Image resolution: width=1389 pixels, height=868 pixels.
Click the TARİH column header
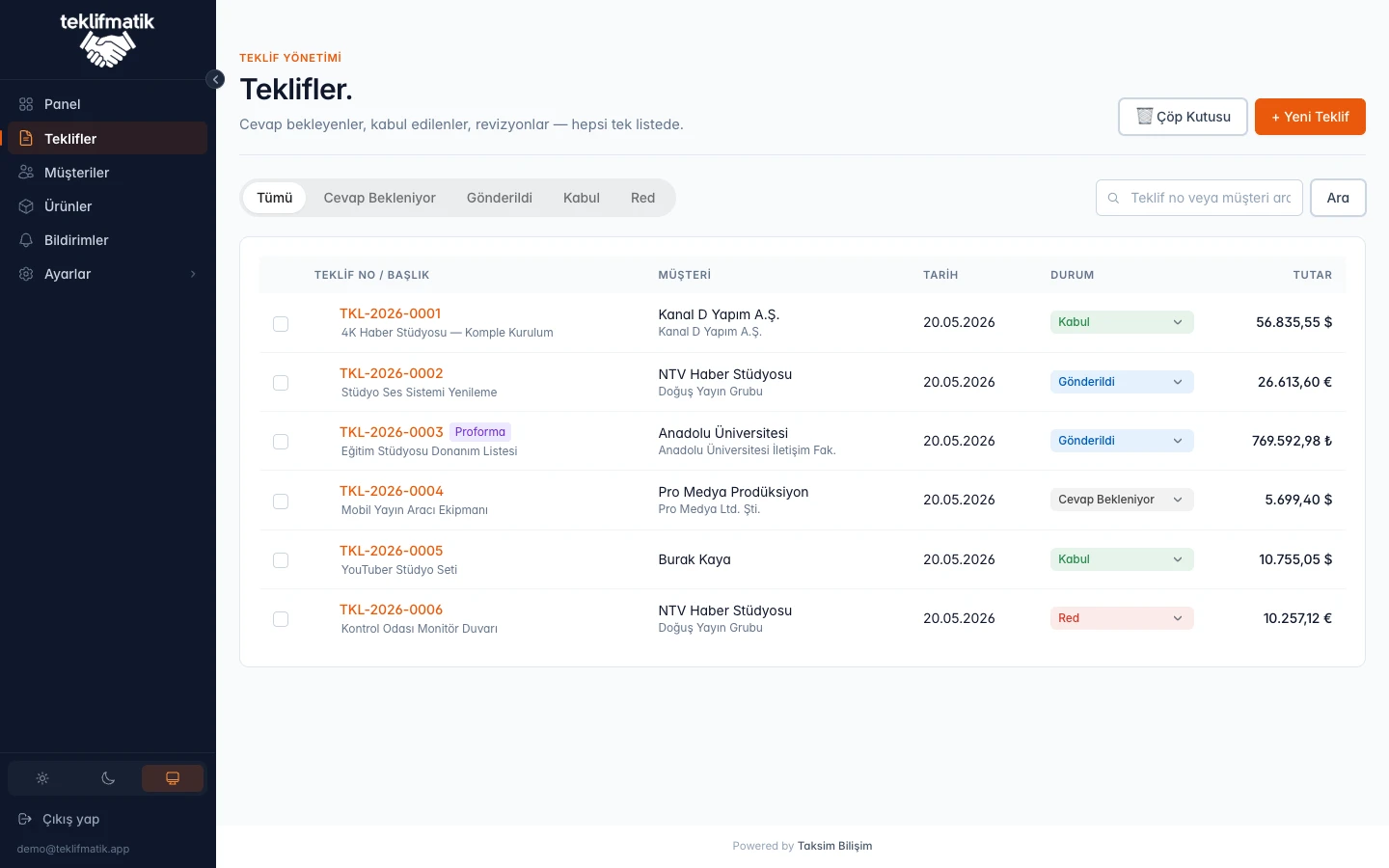coord(940,275)
